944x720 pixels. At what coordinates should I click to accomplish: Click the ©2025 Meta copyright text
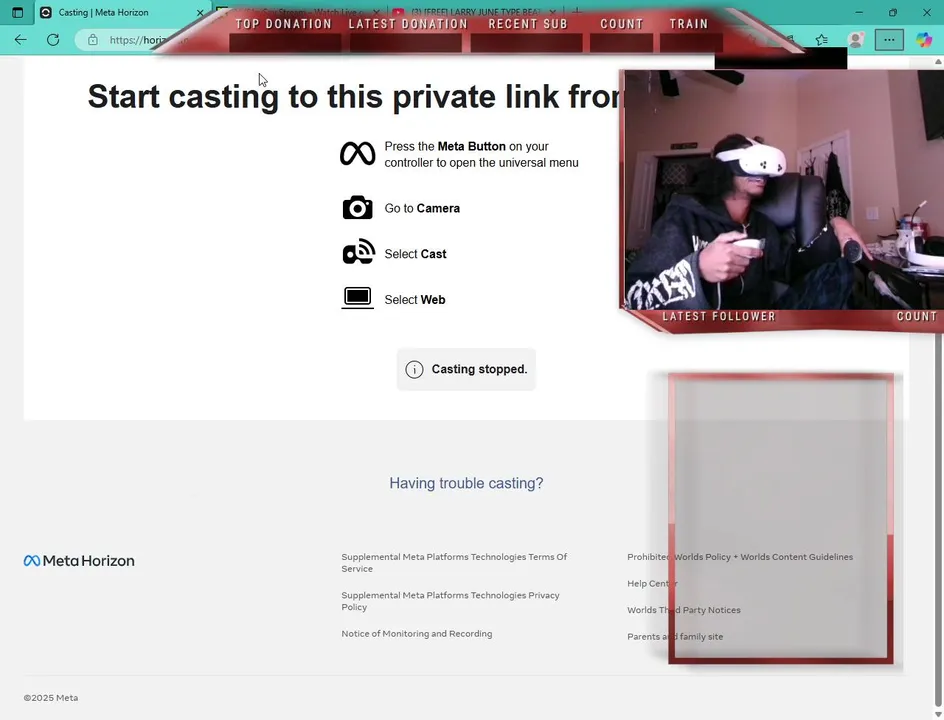[51, 698]
